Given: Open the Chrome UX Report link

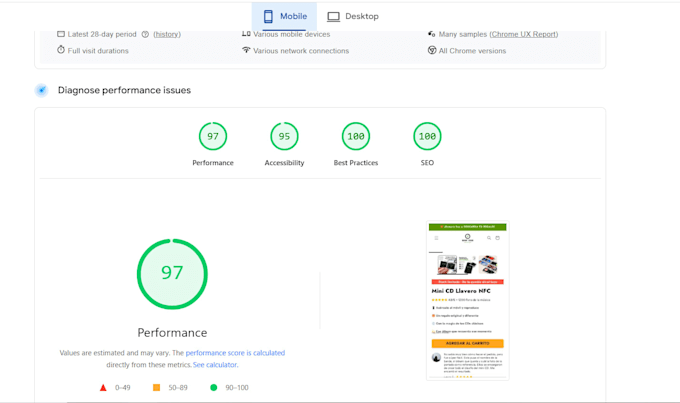Looking at the screenshot, I should point(523,34).
